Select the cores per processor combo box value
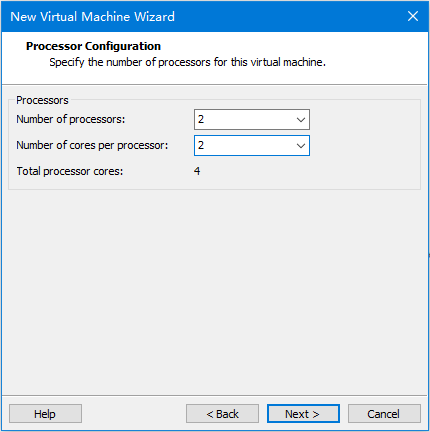The height and width of the screenshot is (432, 430). click(x=252, y=145)
